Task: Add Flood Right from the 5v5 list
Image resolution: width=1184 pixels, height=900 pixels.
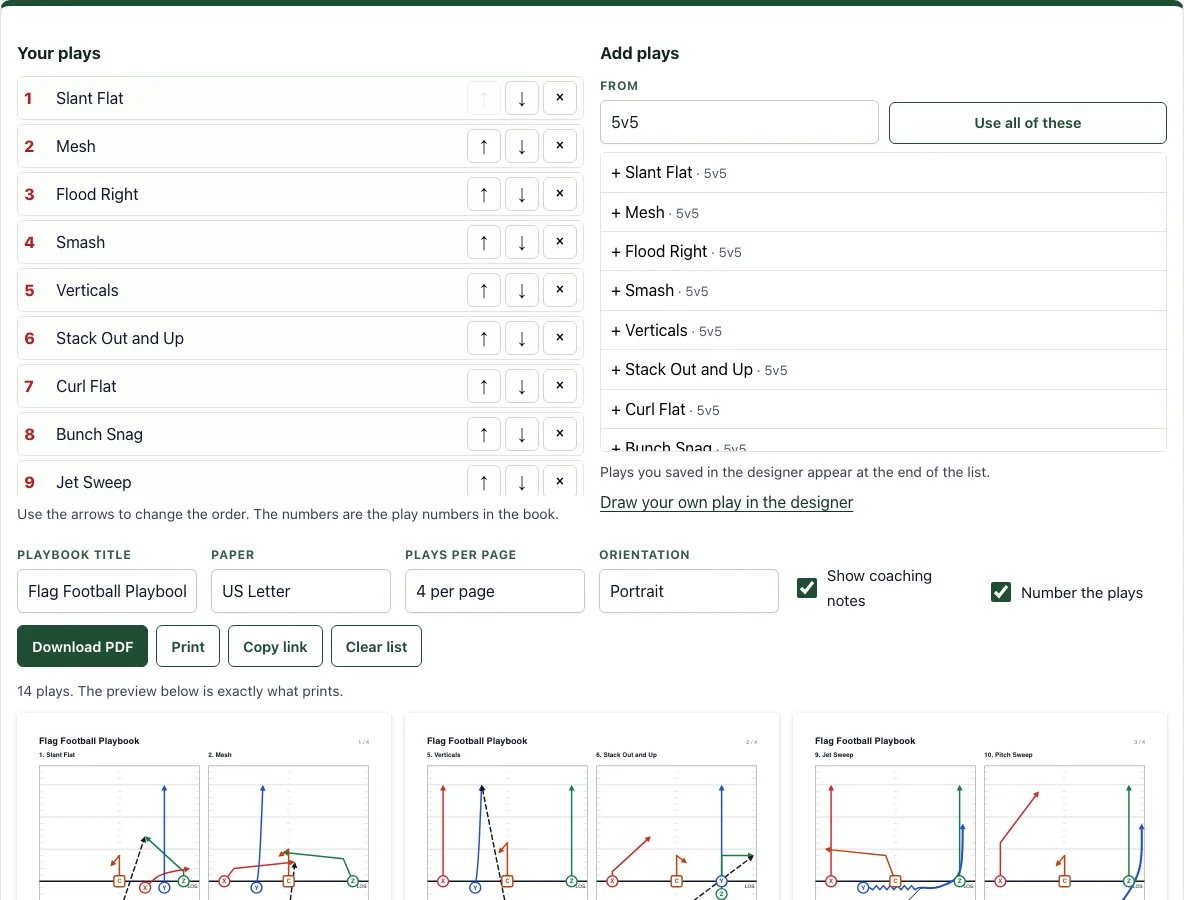Action: point(883,251)
